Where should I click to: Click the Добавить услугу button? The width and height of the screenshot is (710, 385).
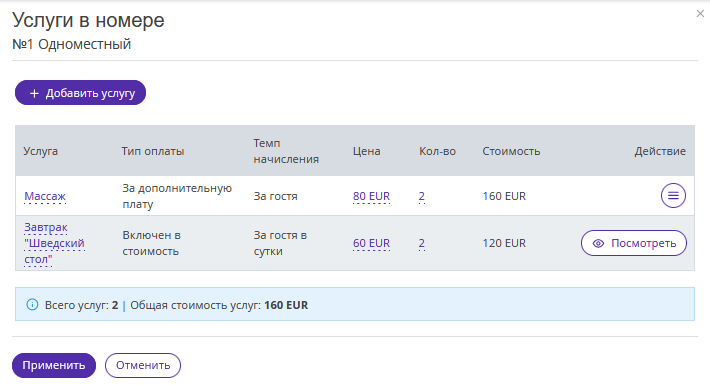(x=81, y=93)
